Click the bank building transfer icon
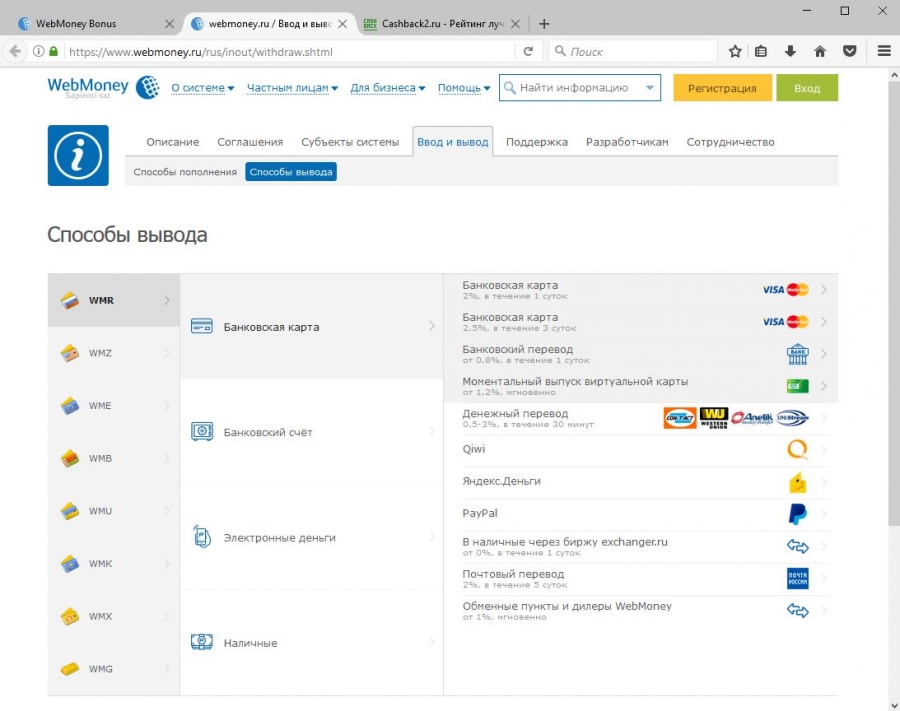The width and height of the screenshot is (900, 711). click(797, 354)
